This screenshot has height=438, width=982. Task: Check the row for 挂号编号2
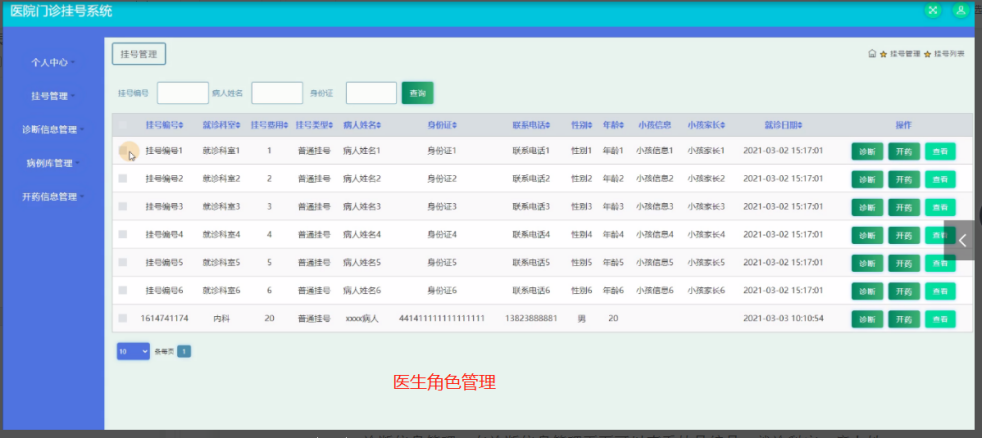pos(123,179)
